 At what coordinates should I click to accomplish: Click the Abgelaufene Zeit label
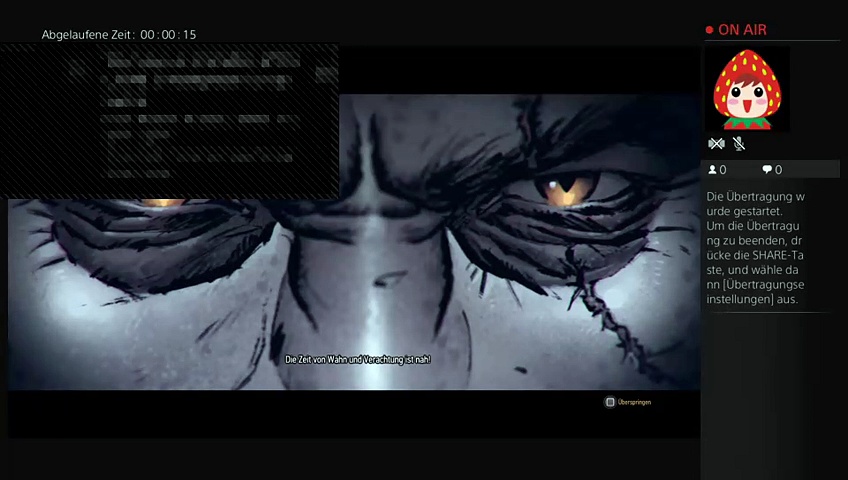(88, 35)
